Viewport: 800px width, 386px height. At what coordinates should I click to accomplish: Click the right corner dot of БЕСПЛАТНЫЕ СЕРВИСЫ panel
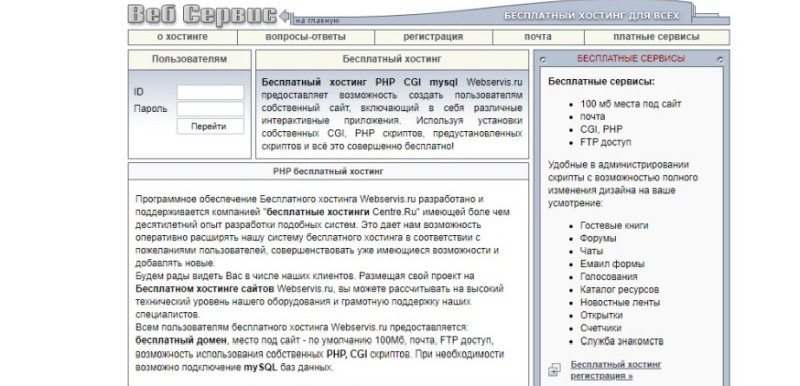pyautogui.click(x=720, y=60)
